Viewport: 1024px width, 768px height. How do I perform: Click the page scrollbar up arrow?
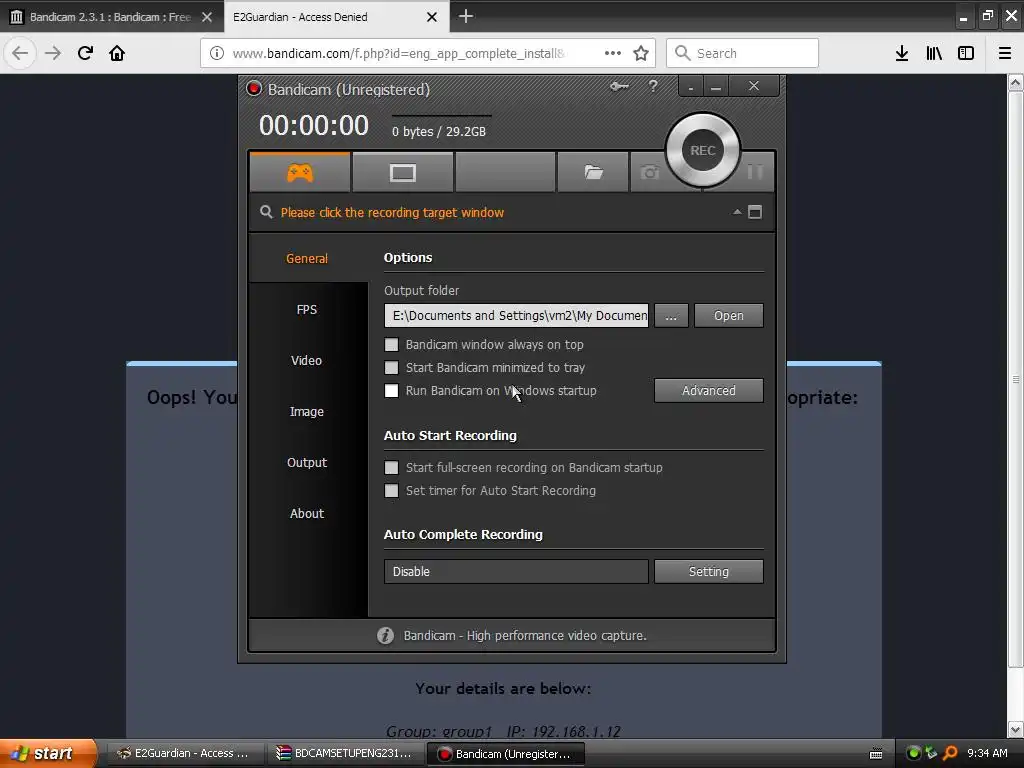[1016, 82]
